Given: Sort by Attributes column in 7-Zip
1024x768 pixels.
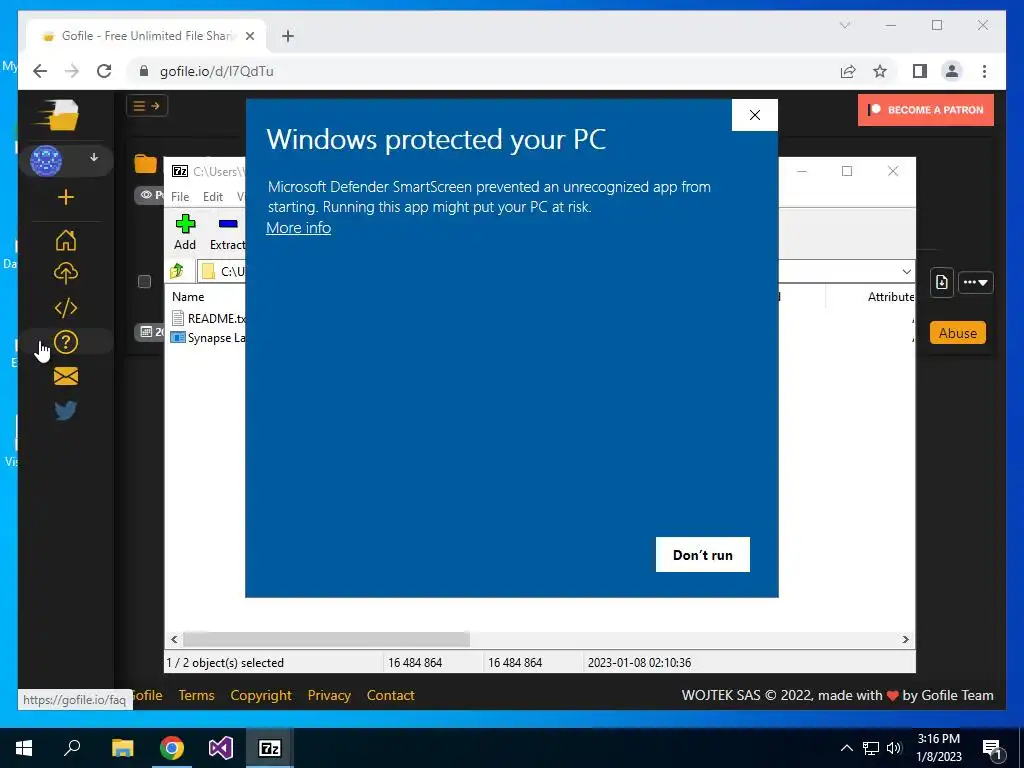Looking at the screenshot, I should pos(891,296).
